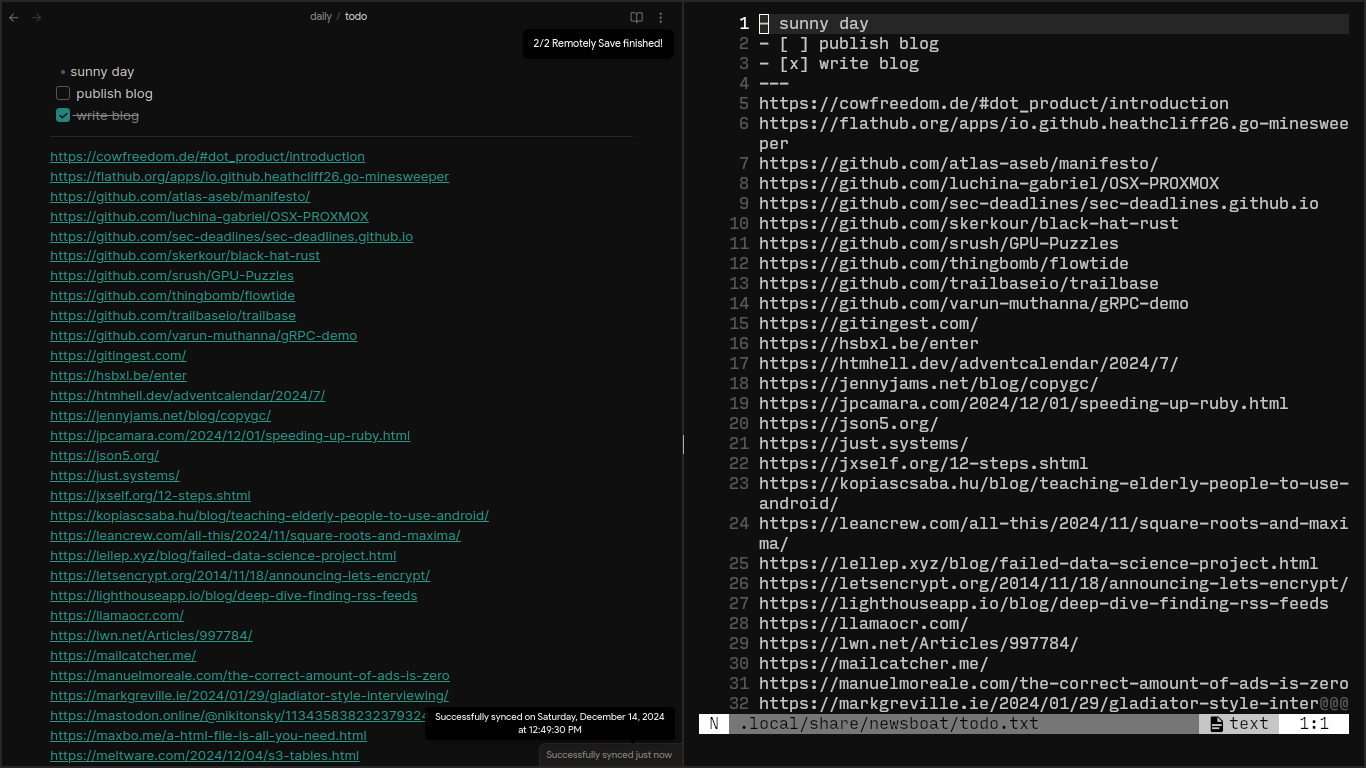Switch to reading view via book icon
Screen dimensions: 1366x768
click(636, 17)
